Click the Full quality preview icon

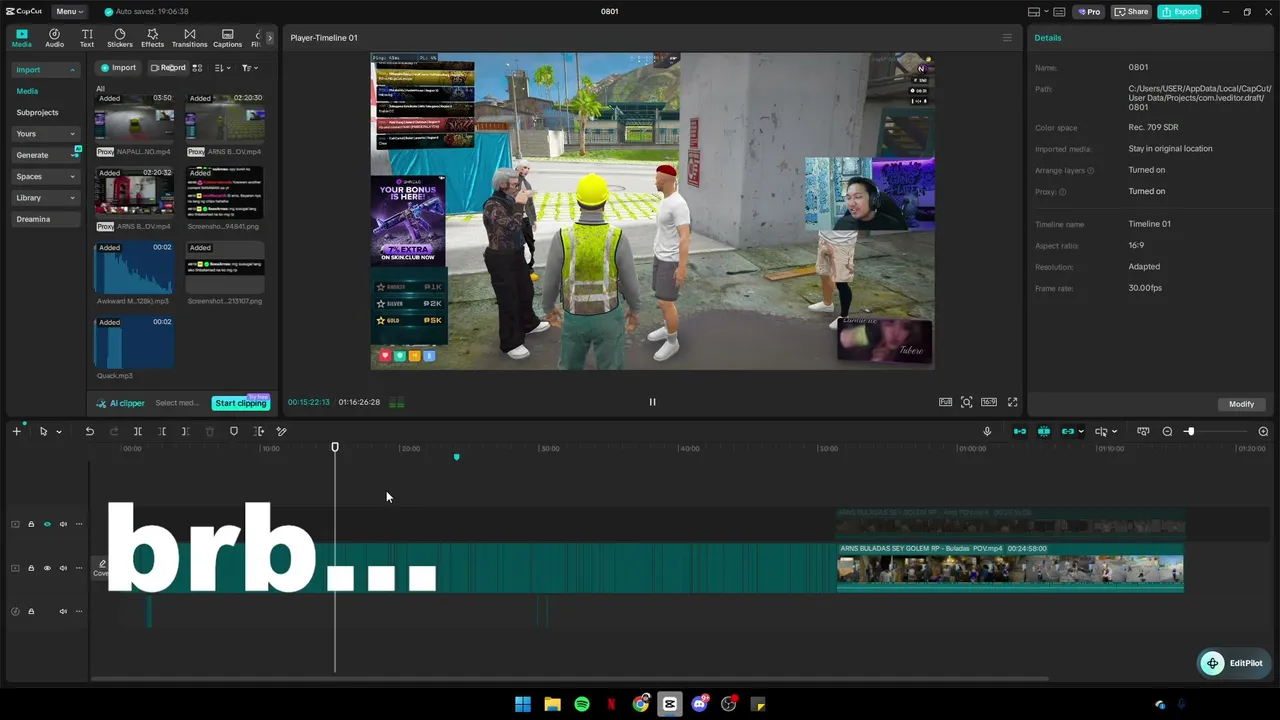[x=945, y=402]
